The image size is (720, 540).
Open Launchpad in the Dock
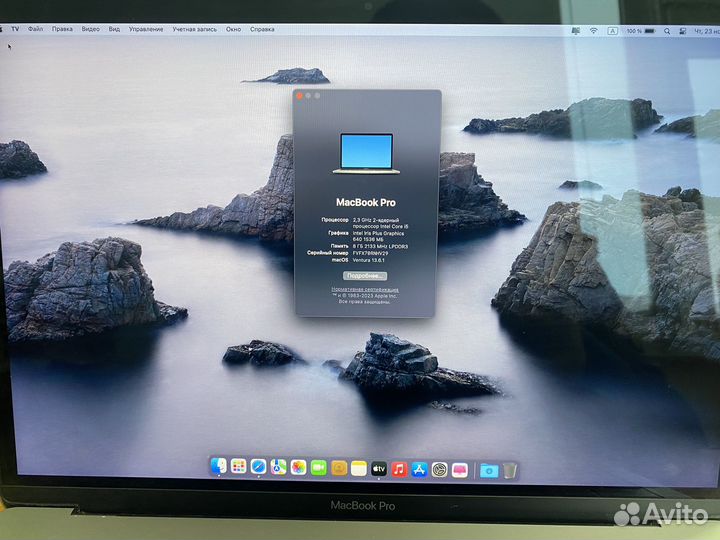click(238, 467)
